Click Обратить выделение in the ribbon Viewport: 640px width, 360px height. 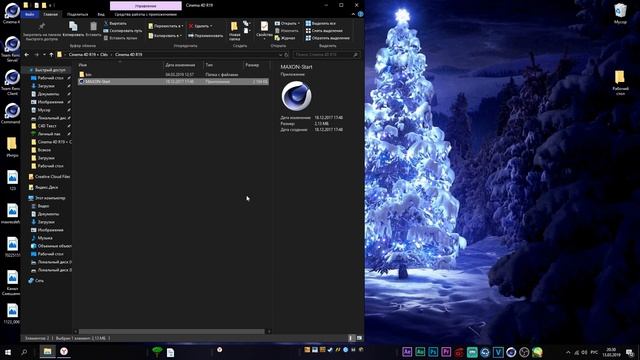327,38
